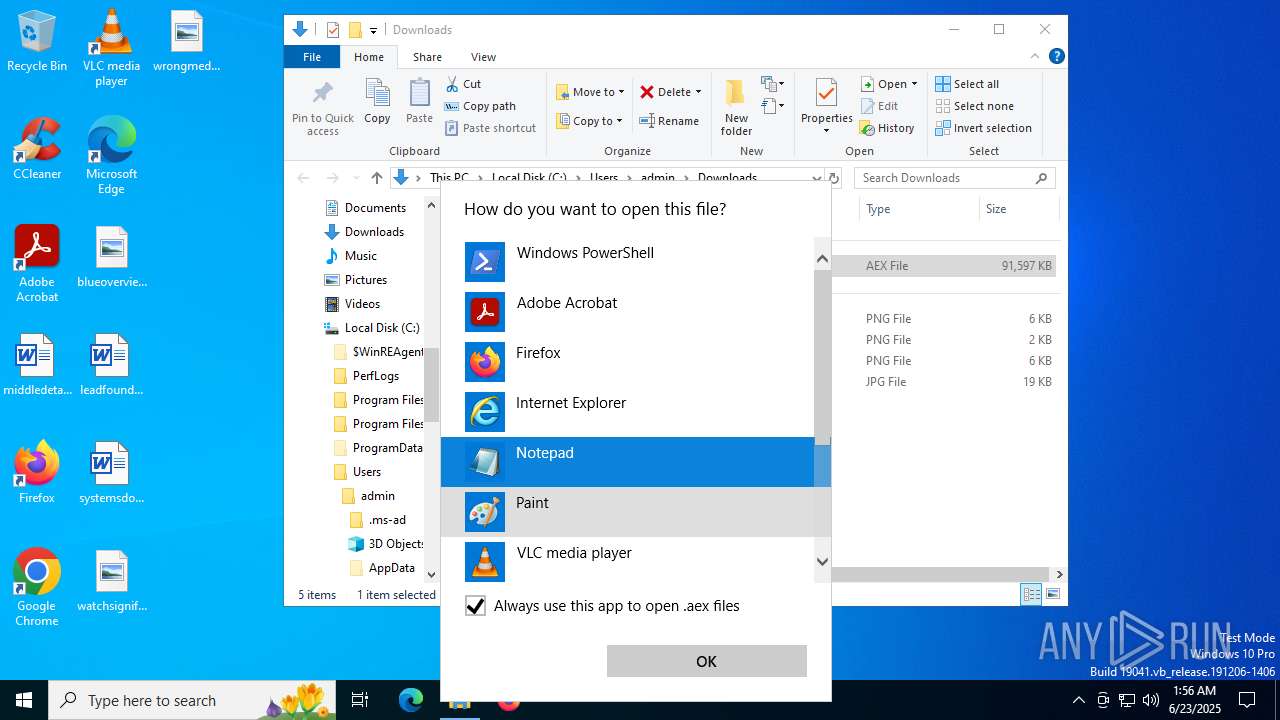Open the Windows Start menu
Screen dimensions: 1280x720
click(24, 700)
